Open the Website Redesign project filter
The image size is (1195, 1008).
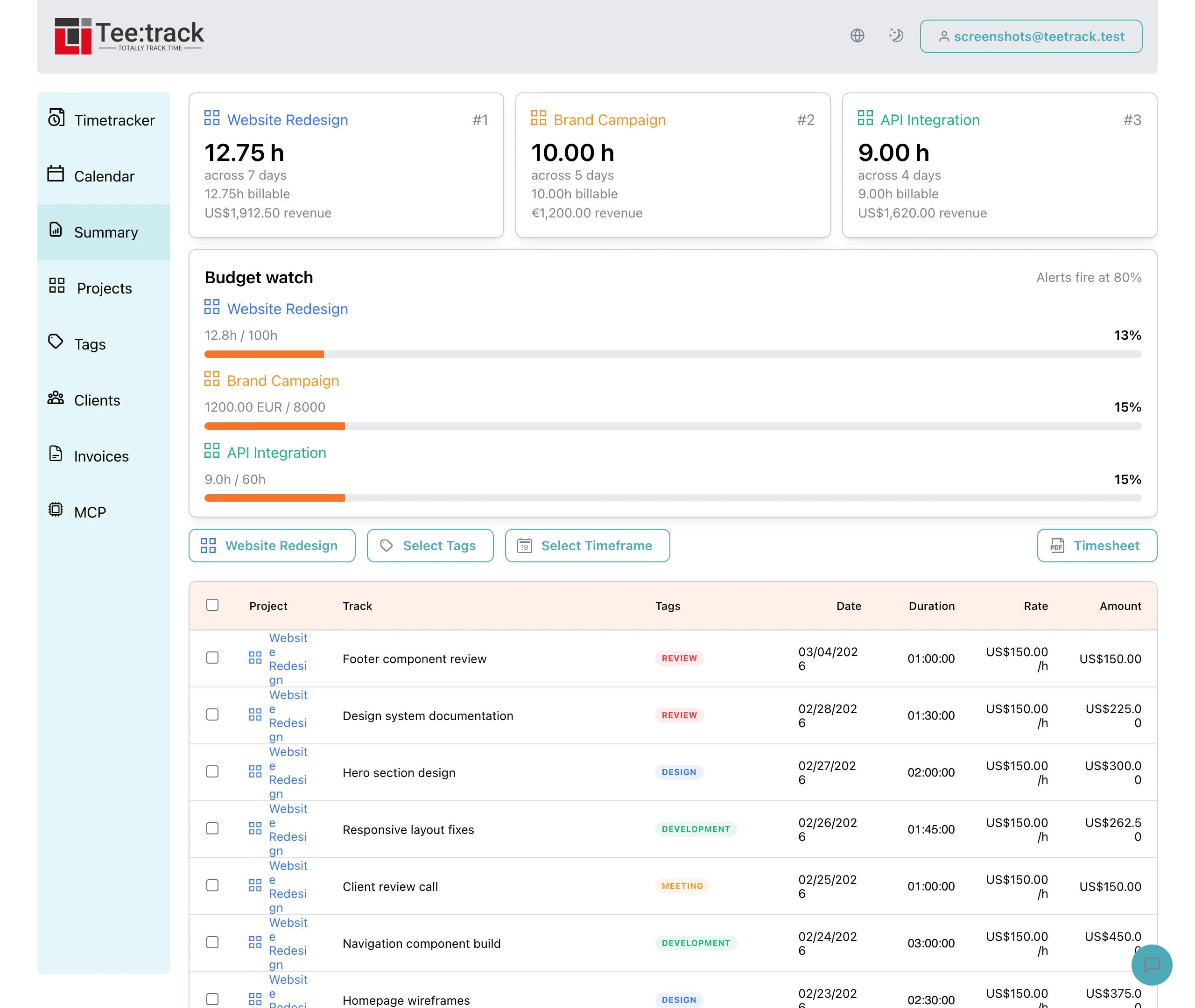click(272, 546)
